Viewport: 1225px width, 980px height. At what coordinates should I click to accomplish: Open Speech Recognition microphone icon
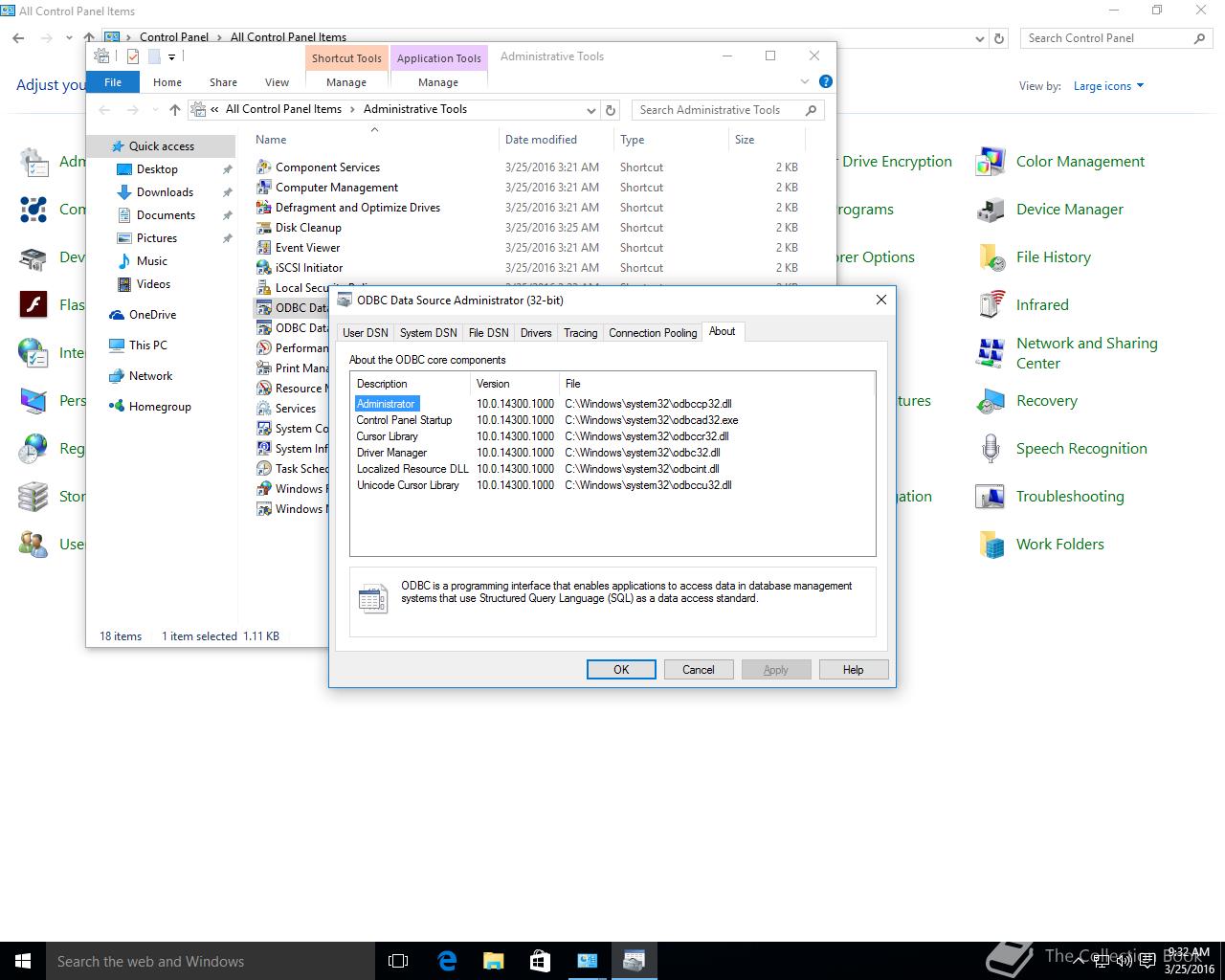(991, 449)
